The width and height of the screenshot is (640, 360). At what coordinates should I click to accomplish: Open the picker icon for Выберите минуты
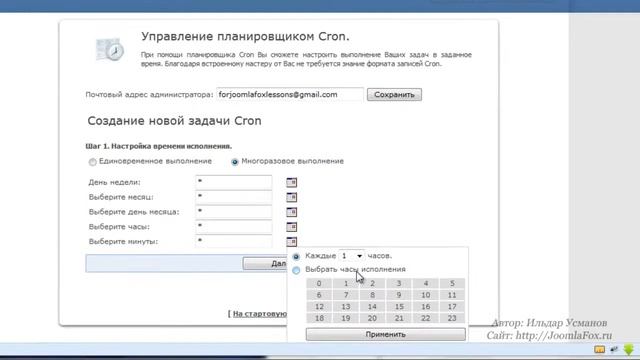pyautogui.click(x=291, y=241)
